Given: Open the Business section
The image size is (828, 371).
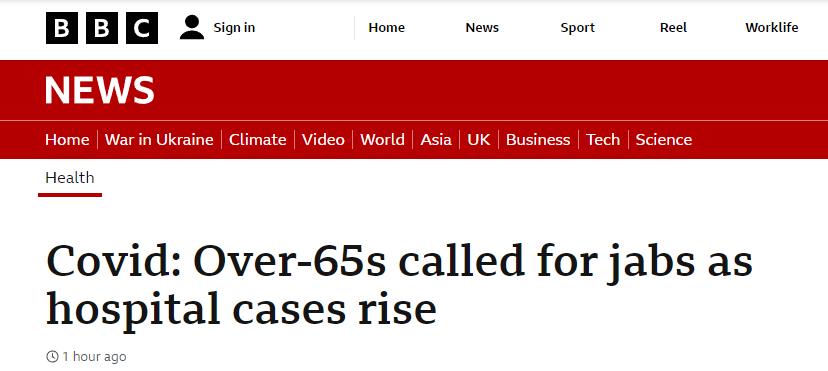Looking at the screenshot, I should [538, 139].
